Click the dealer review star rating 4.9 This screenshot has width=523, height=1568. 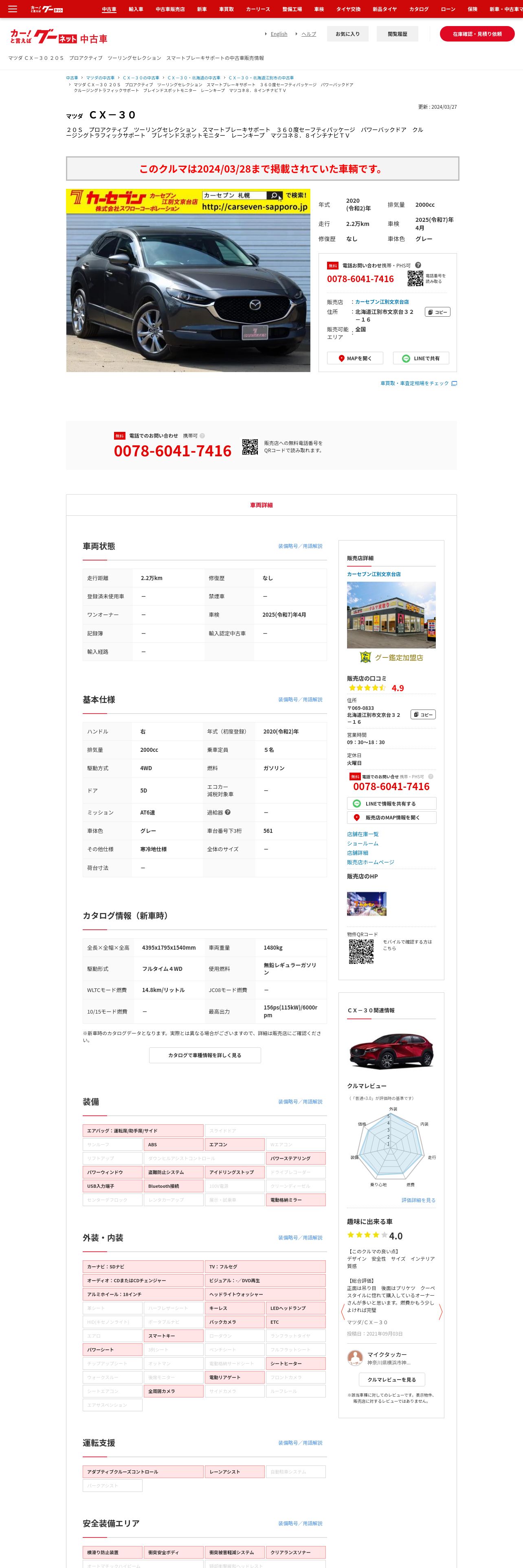(x=376, y=688)
